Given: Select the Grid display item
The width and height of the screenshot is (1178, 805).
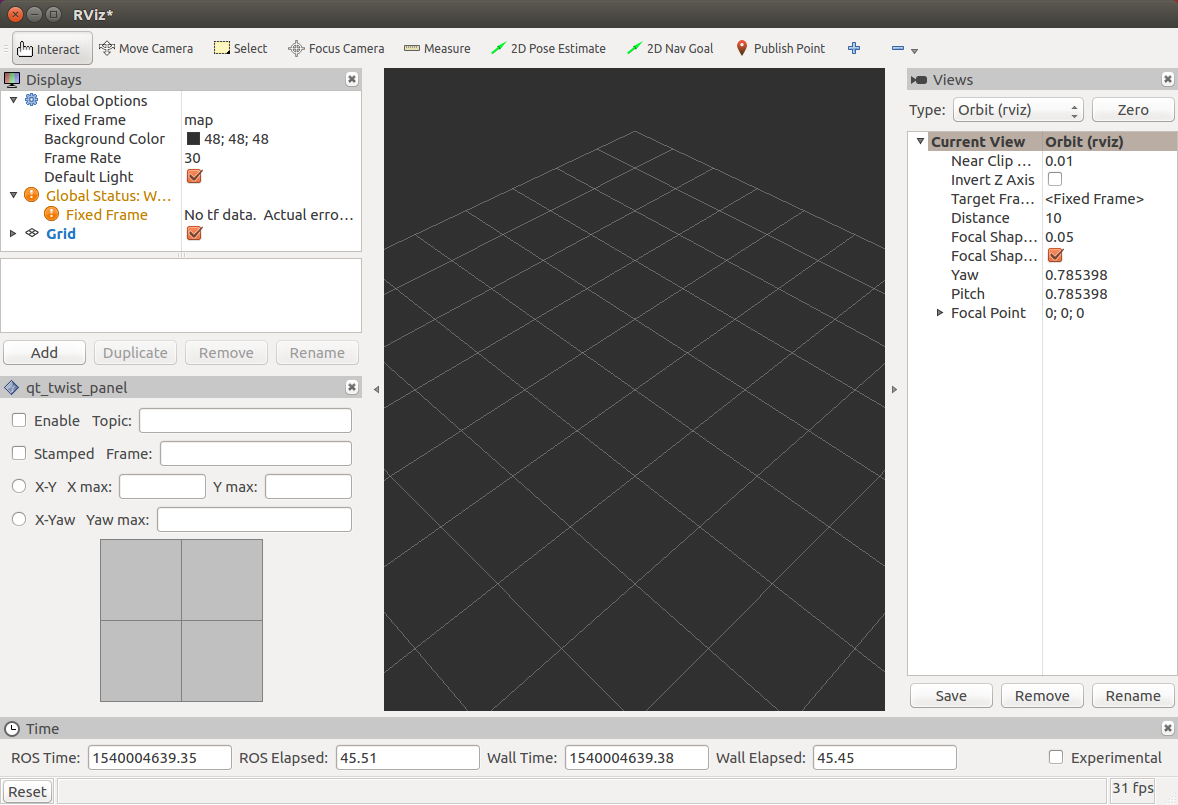Looking at the screenshot, I should 61,233.
